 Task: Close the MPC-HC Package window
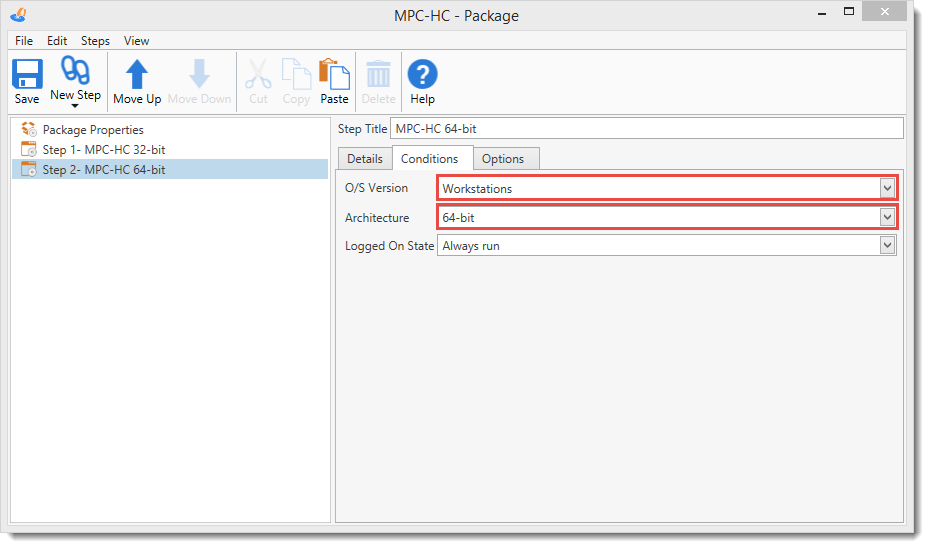pyautogui.click(x=885, y=11)
